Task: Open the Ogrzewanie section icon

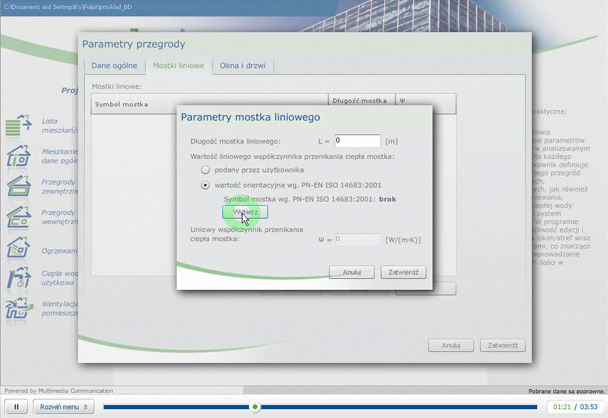Action: click(19, 248)
